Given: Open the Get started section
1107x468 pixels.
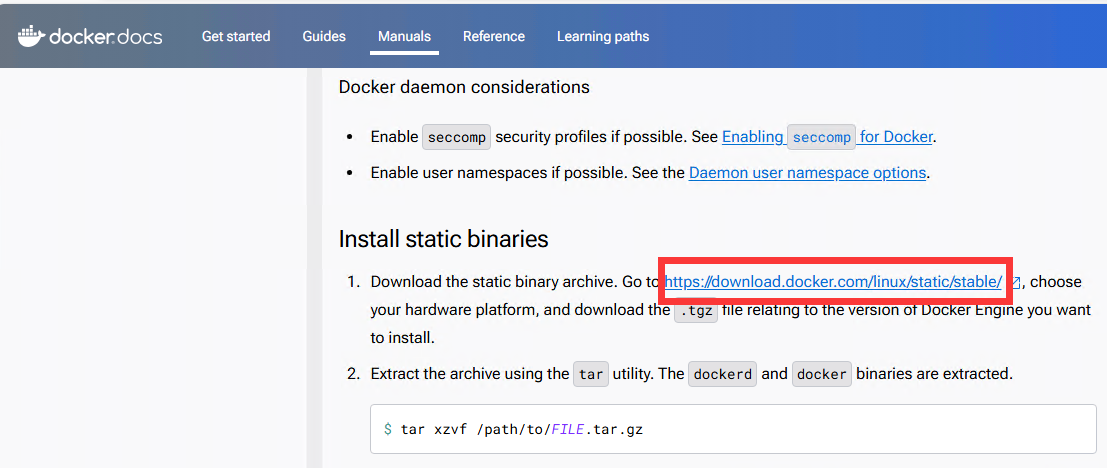Looking at the screenshot, I should (236, 36).
